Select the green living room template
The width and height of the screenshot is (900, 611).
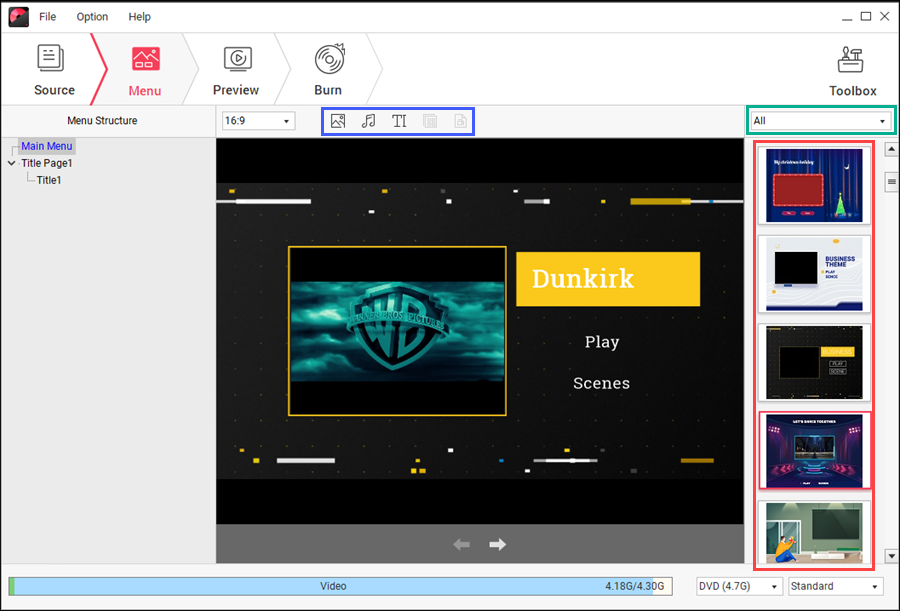[814, 532]
